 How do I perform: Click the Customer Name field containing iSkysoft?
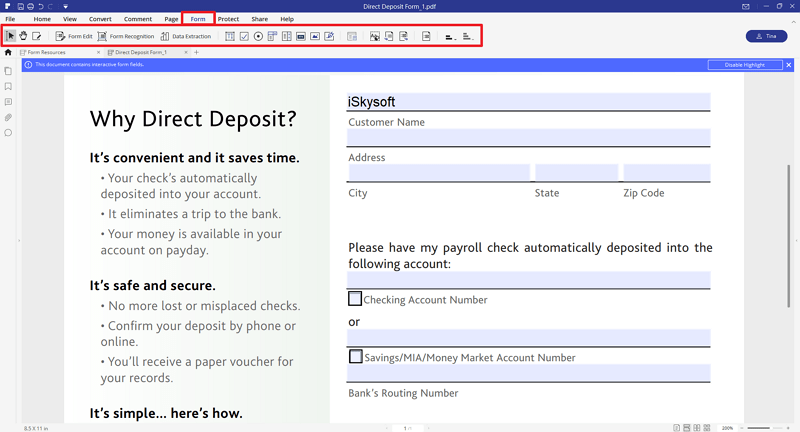(529, 101)
